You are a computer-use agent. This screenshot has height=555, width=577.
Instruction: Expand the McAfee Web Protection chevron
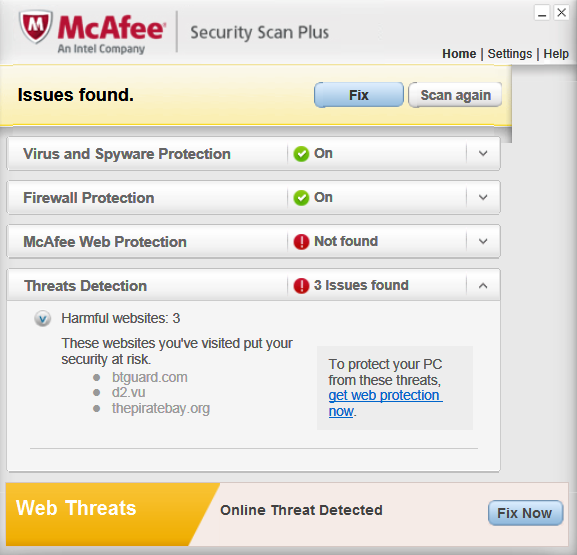tap(483, 241)
